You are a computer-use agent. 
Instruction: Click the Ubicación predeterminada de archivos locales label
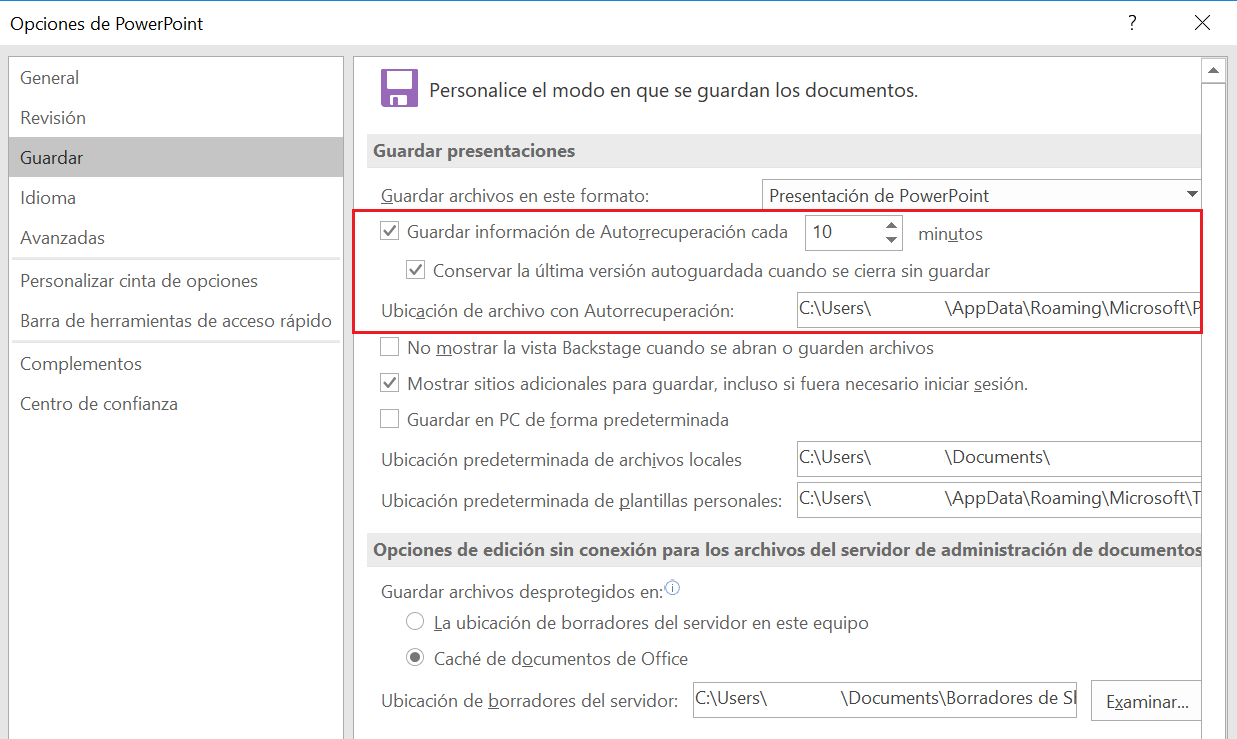point(562,460)
